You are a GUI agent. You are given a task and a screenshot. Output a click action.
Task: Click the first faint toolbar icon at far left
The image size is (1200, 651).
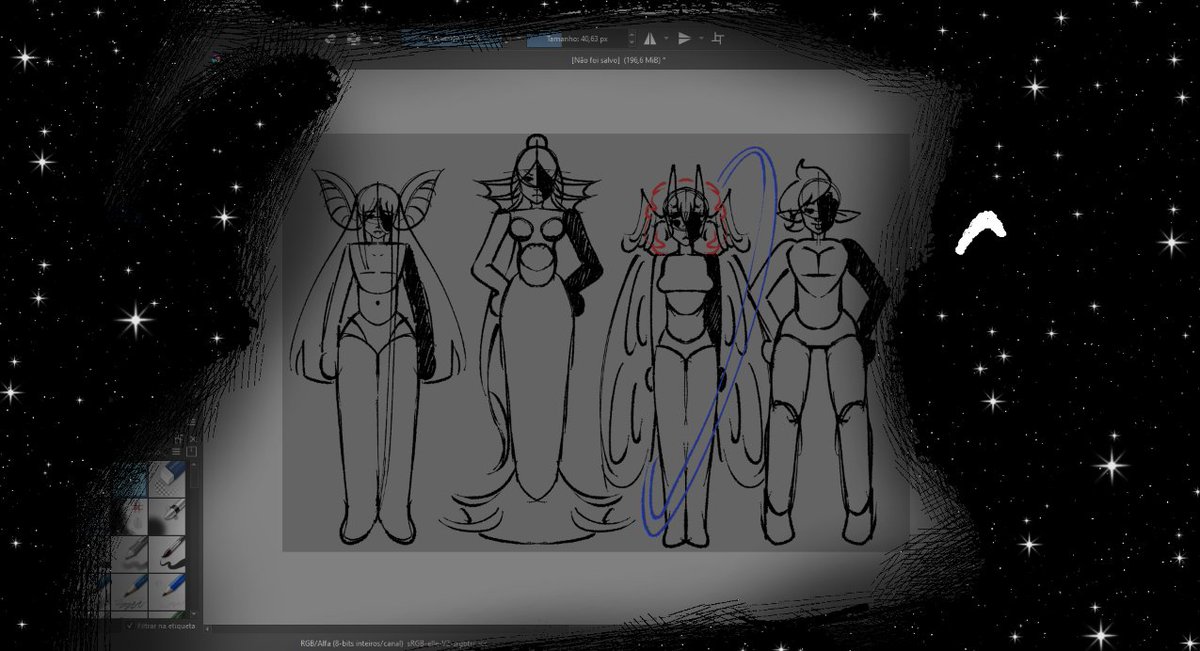(331, 39)
